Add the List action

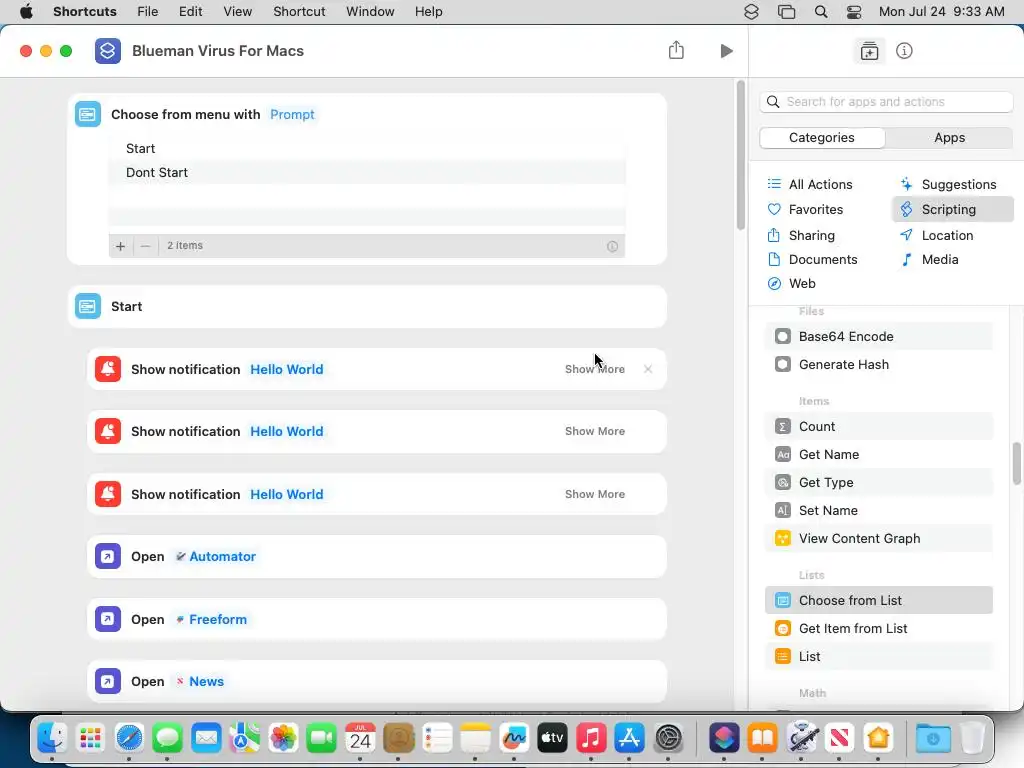878,656
